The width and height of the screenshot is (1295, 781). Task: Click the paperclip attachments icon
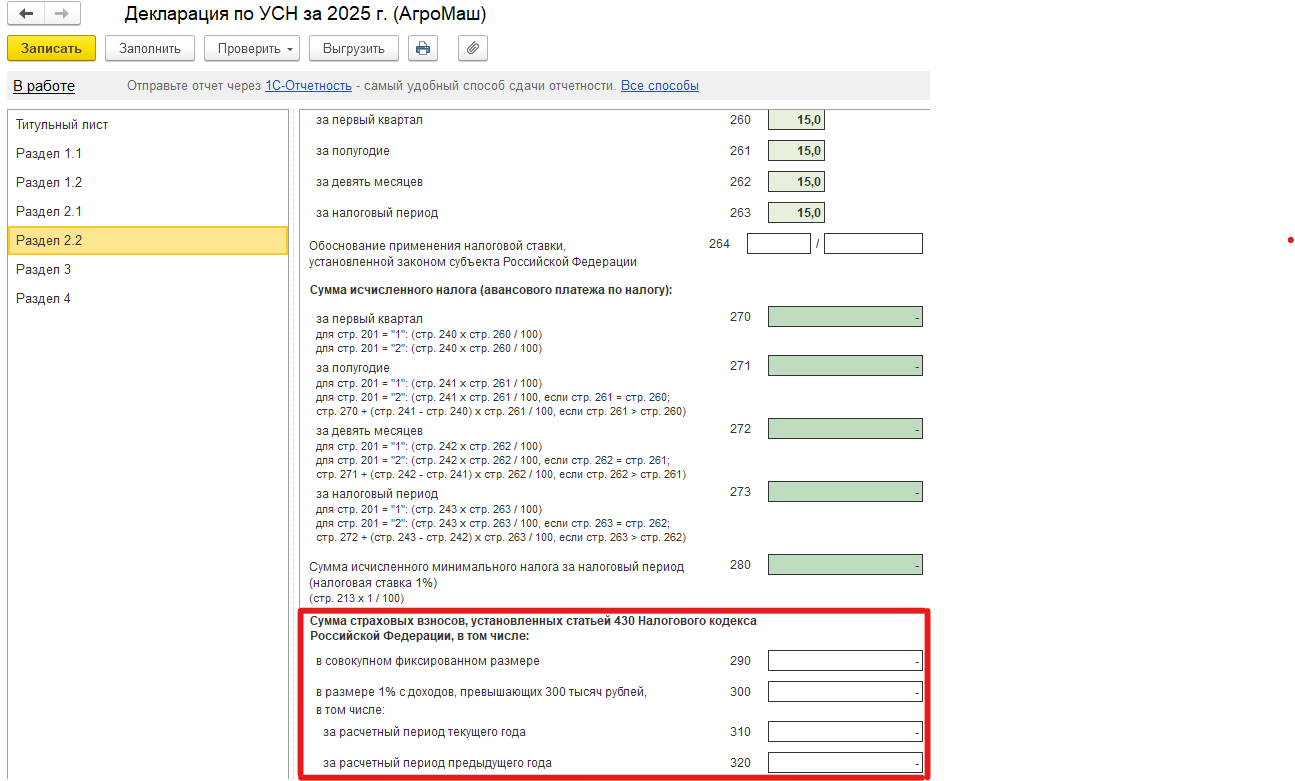(473, 48)
